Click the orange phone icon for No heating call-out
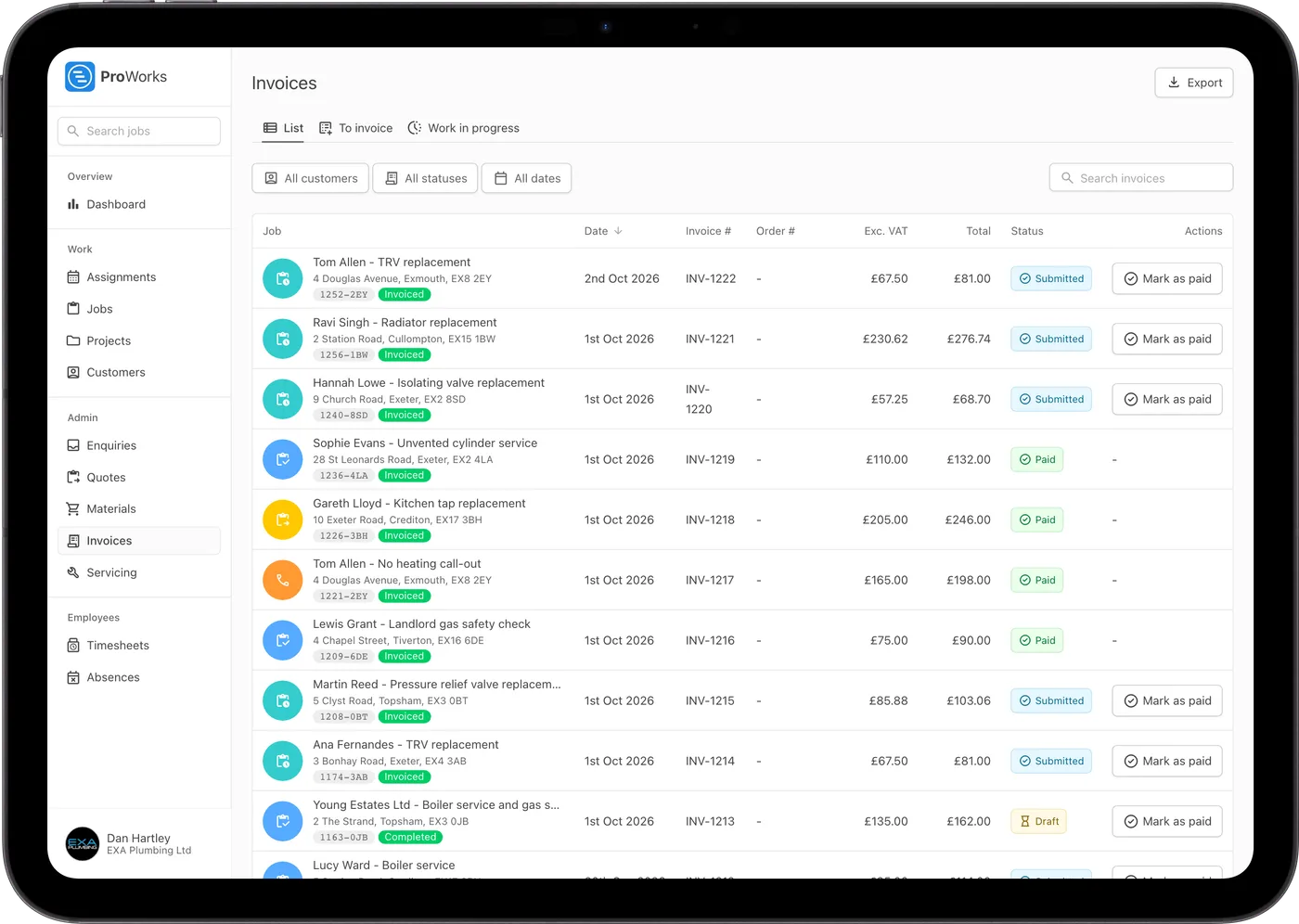The height and width of the screenshot is (924, 1299). [283, 580]
